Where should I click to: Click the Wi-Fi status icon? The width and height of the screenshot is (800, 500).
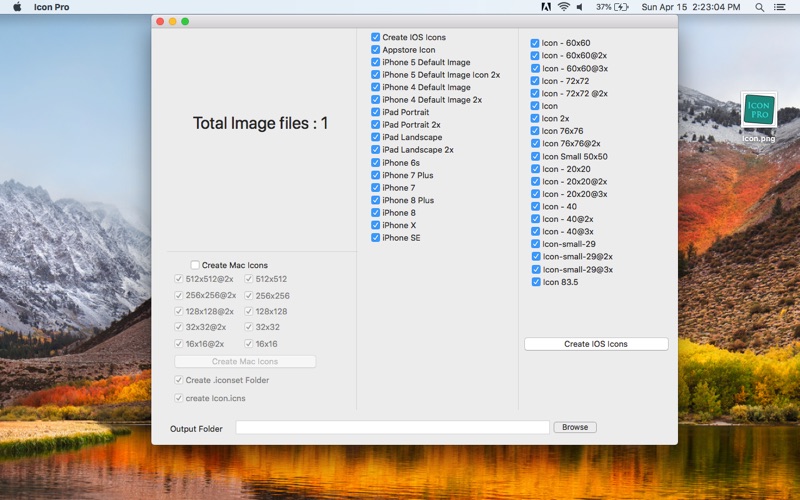coord(563,7)
